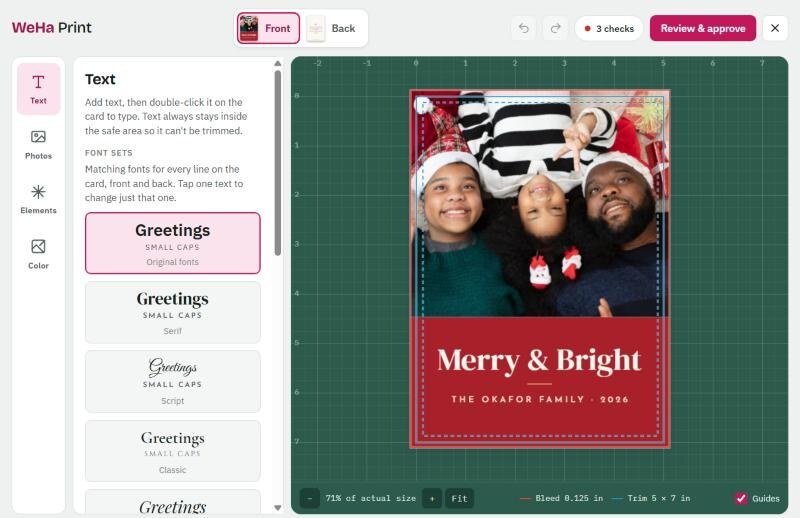
Task: Open the Text tool panel
Action: click(x=38, y=89)
